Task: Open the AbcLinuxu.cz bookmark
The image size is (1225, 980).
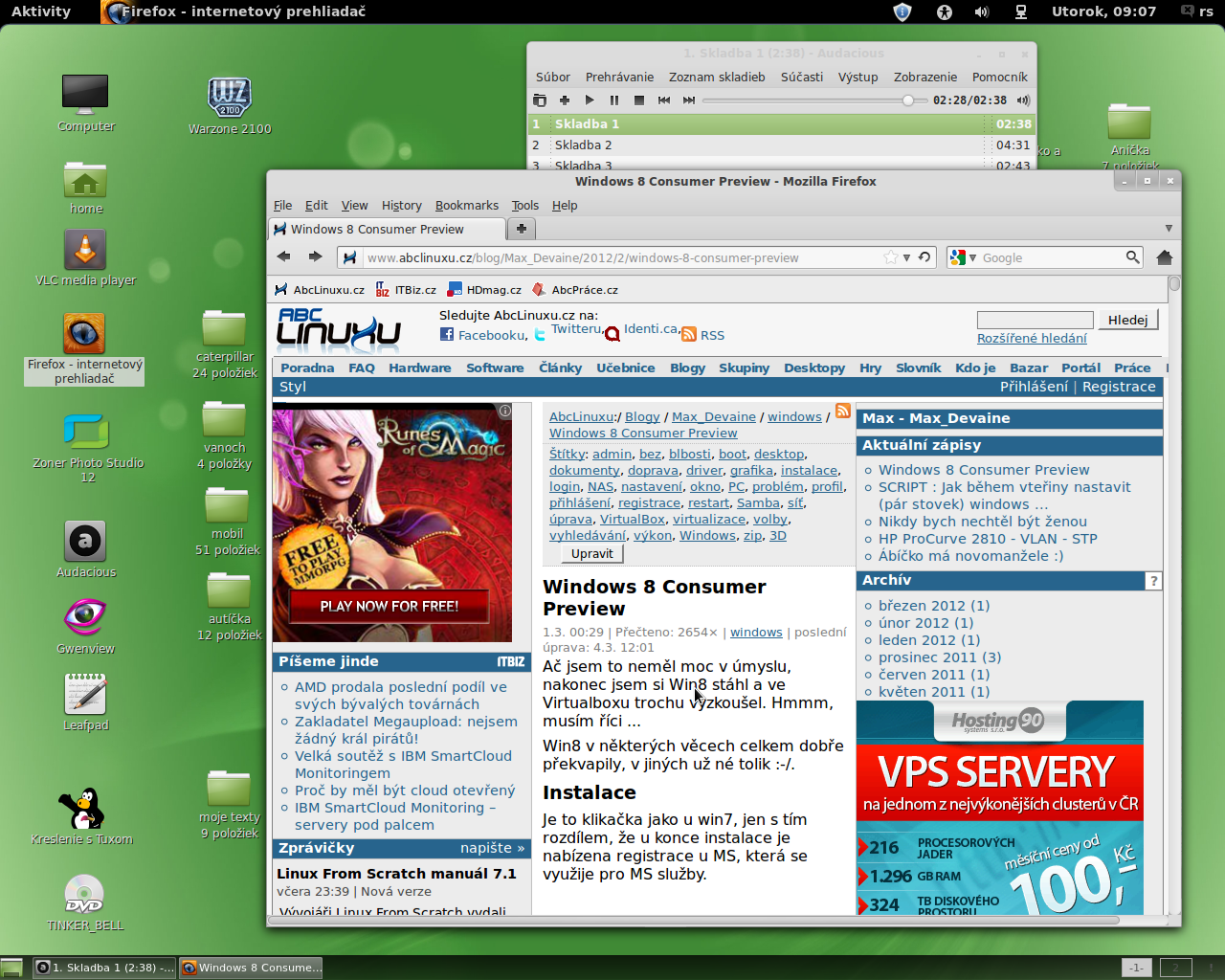Action: pos(320,290)
